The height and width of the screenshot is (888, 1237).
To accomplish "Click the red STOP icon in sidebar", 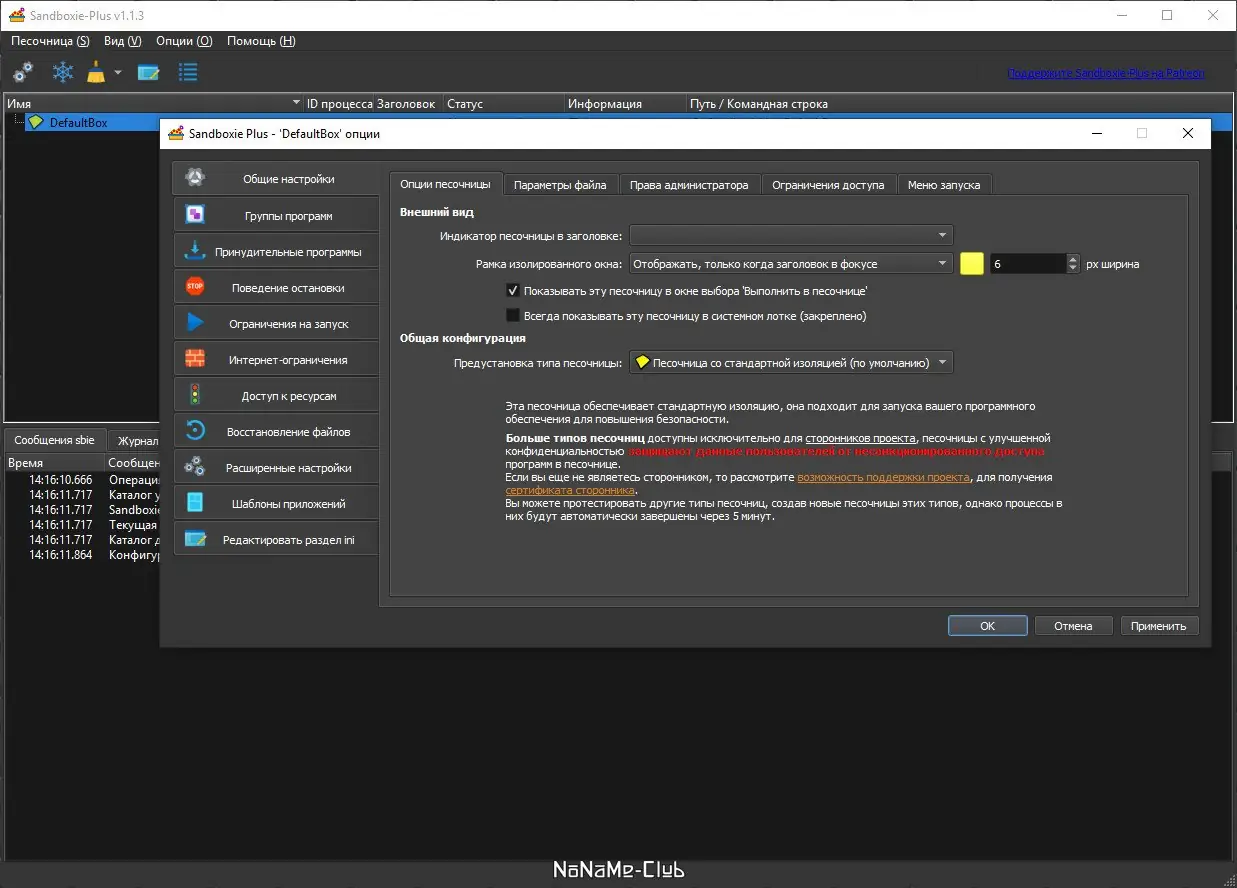I will (x=195, y=287).
